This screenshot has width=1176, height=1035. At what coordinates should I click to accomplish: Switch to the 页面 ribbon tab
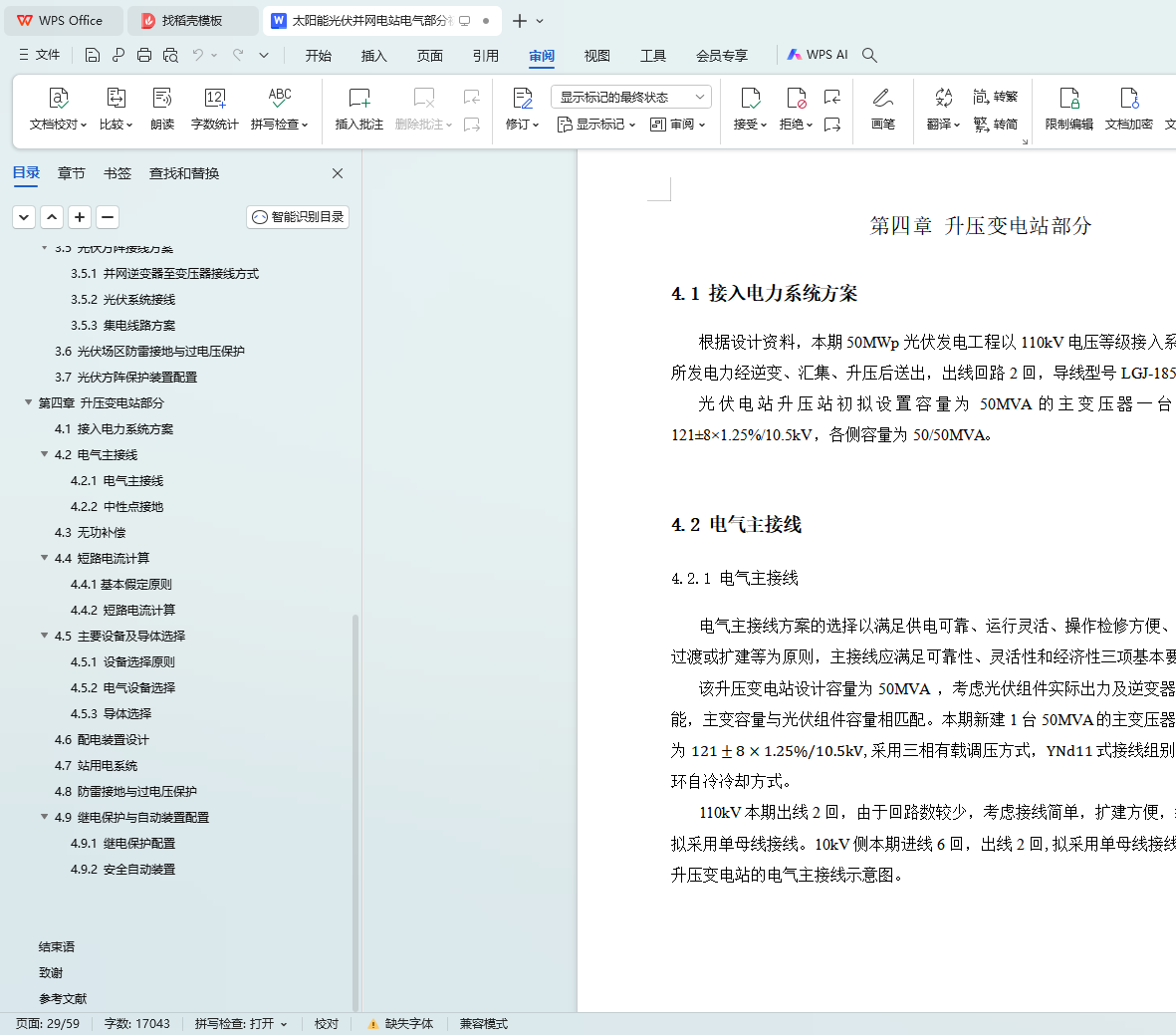point(430,56)
